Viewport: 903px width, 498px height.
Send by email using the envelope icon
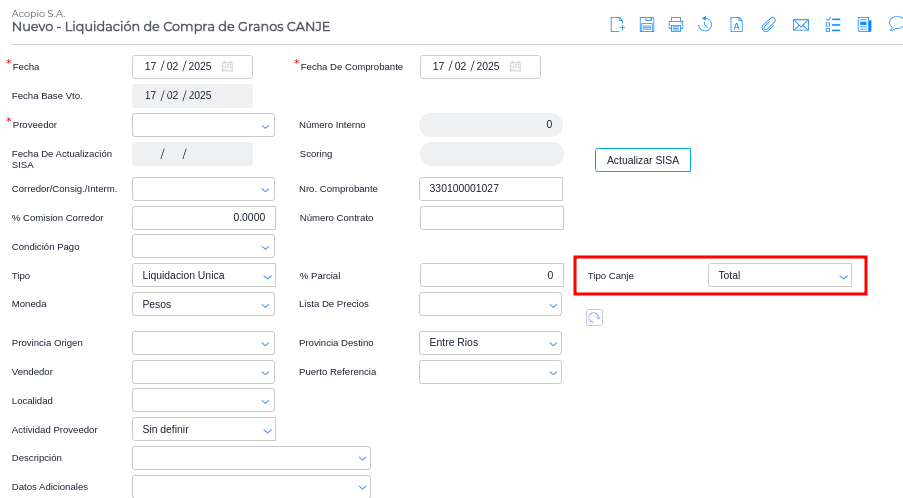coord(800,25)
